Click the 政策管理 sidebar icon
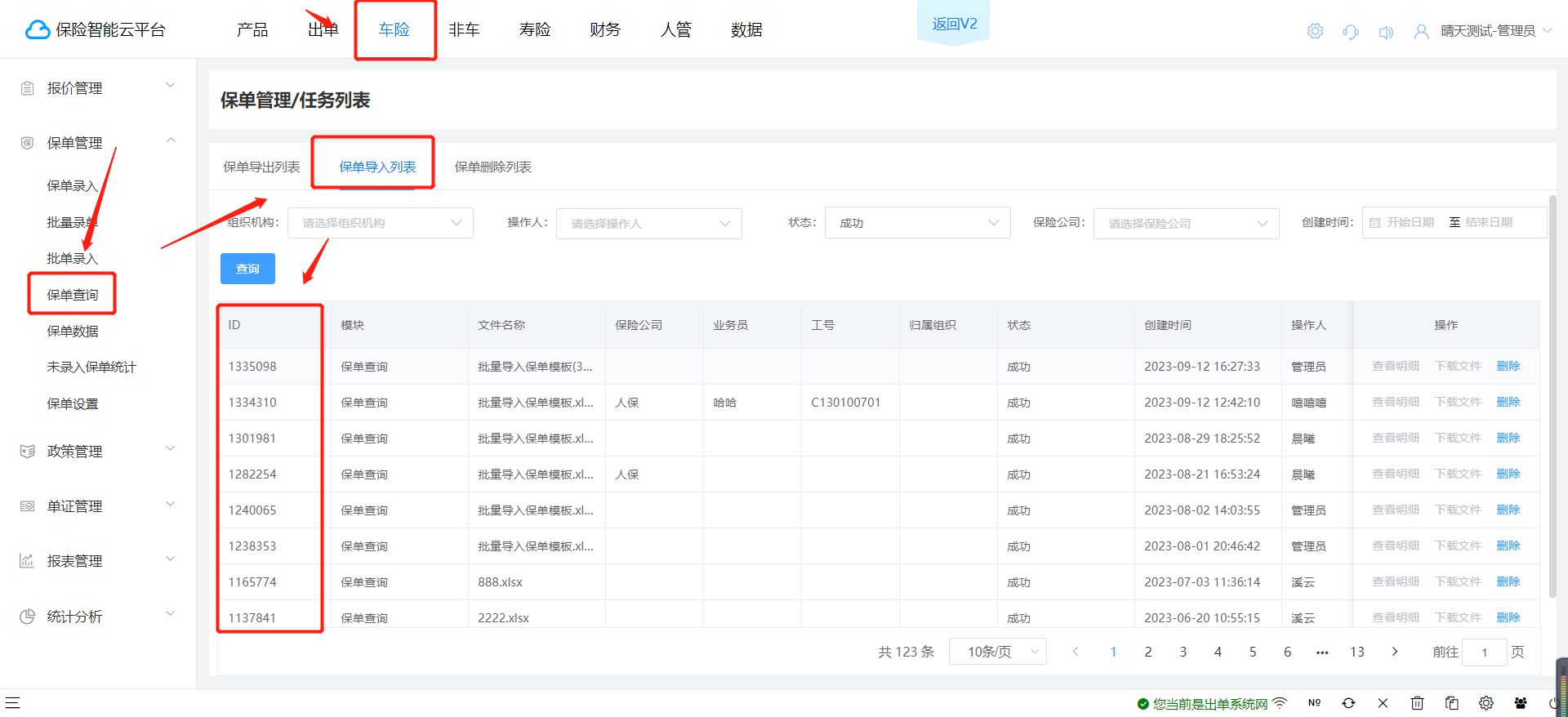This screenshot has height=717, width=1568. [27, 451]
